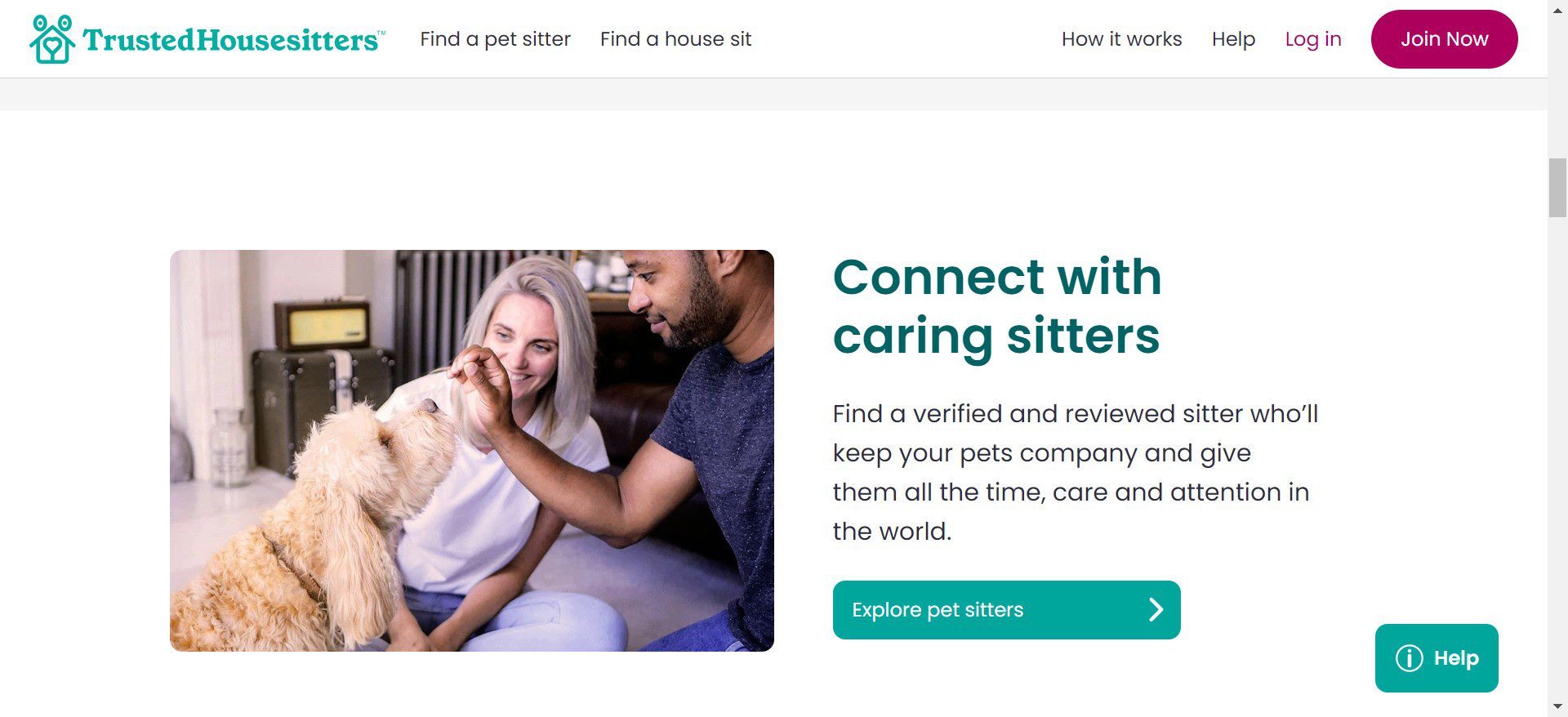Click the Explore pet sitters label
1568x717 pixels.
(x=938, y=610)
